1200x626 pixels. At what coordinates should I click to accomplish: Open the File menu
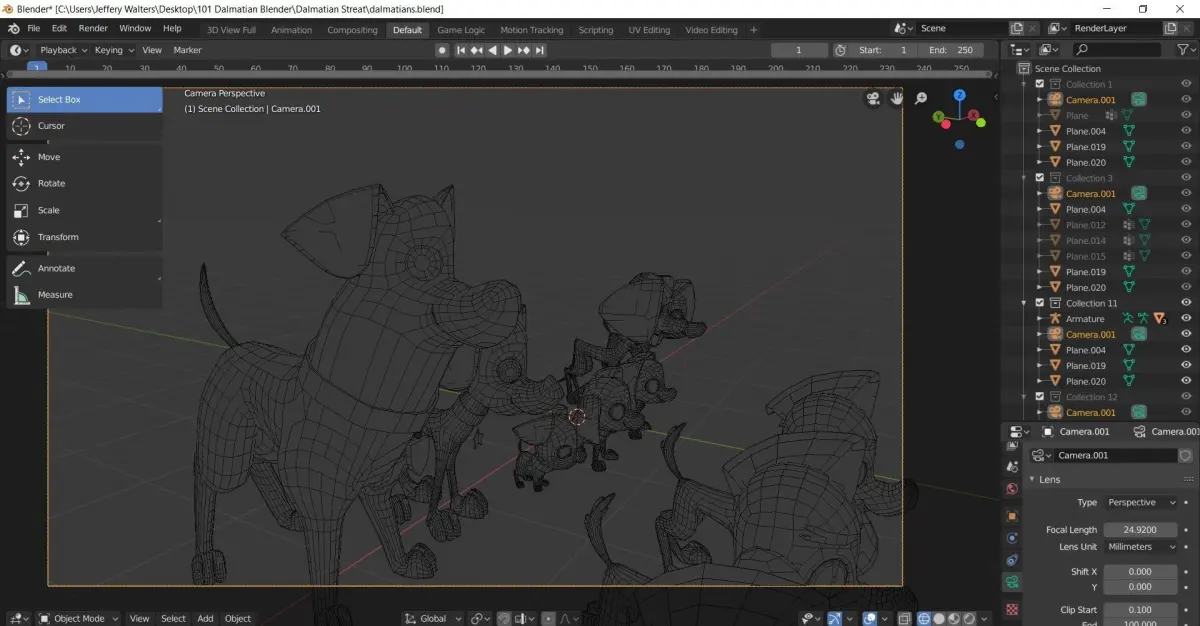coord(34,29)
